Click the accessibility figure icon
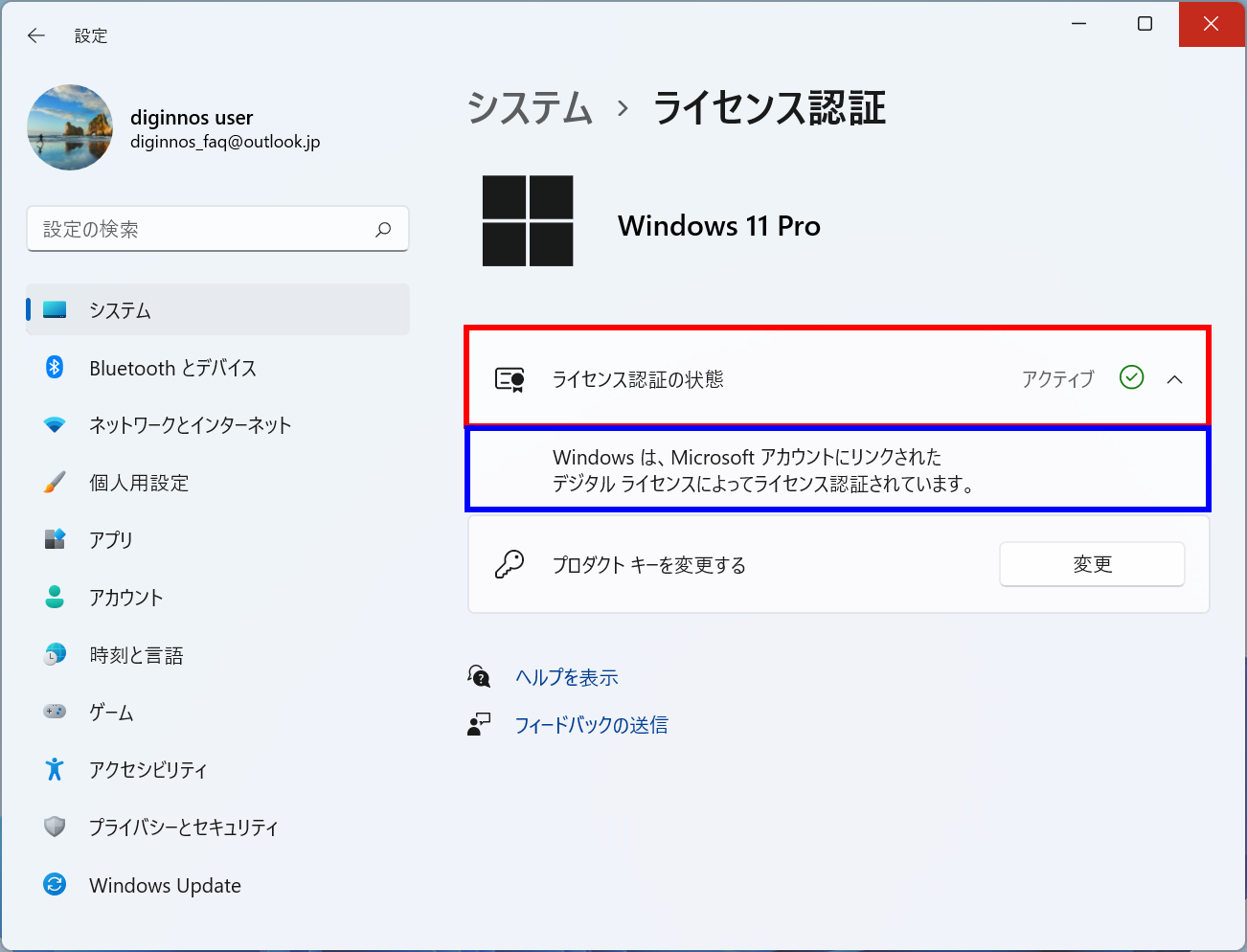1247x952 pixels. pyautogui.click(x=55, y=769)
